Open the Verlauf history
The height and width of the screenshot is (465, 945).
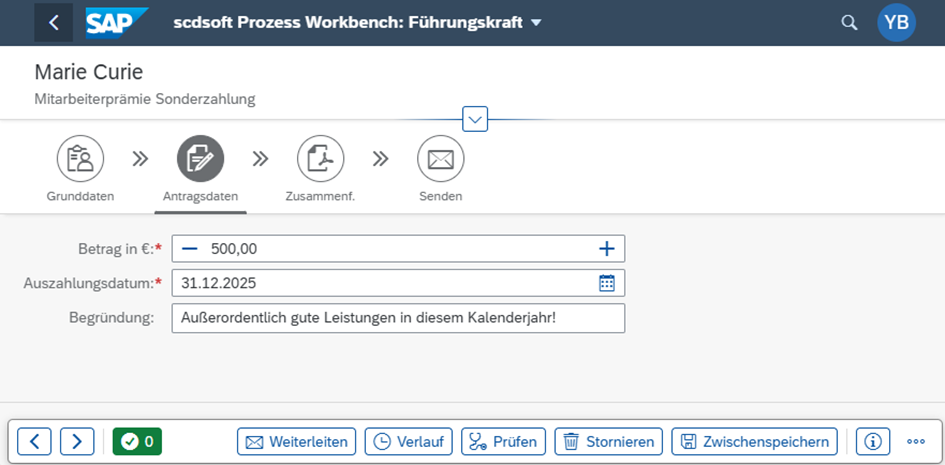click(409, 441)
